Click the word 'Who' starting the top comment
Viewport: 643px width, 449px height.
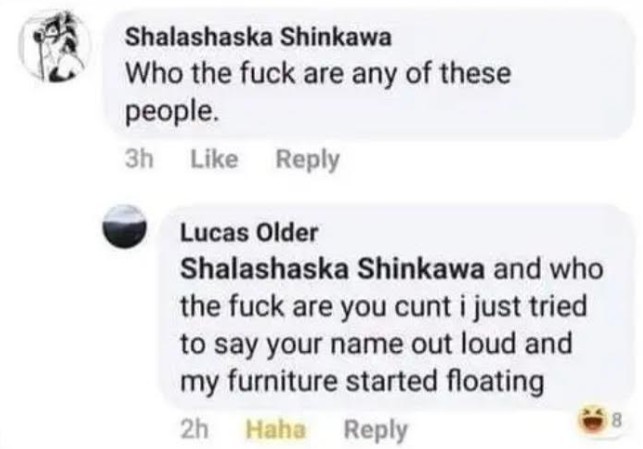pos(150,74)
